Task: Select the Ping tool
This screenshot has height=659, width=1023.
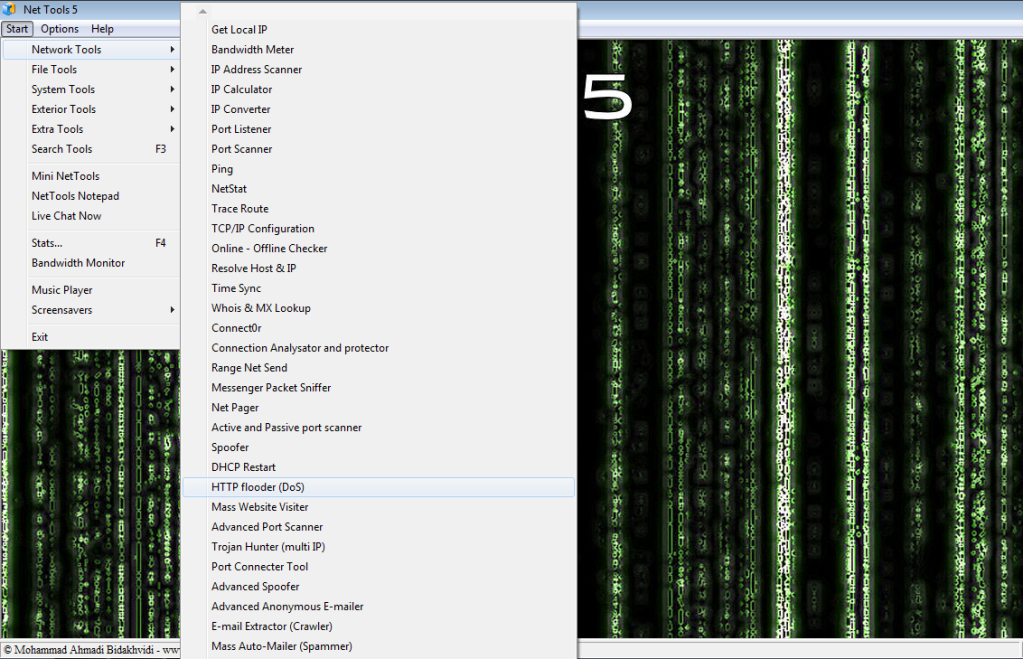Action: 378,169
